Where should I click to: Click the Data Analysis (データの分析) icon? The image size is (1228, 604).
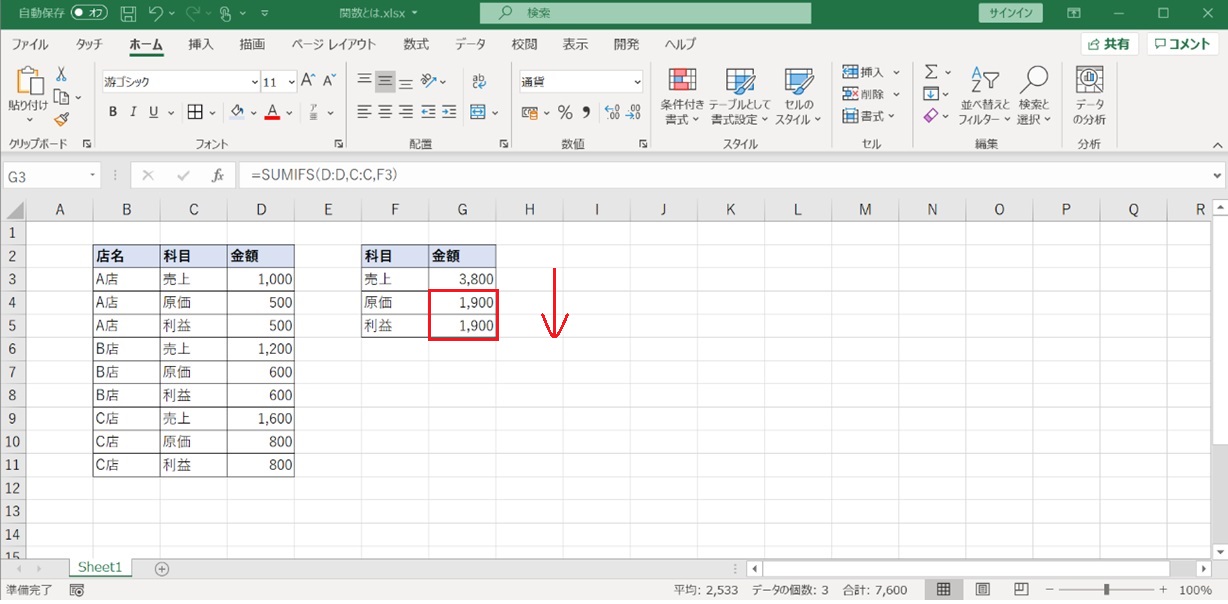click(1089, 97)
